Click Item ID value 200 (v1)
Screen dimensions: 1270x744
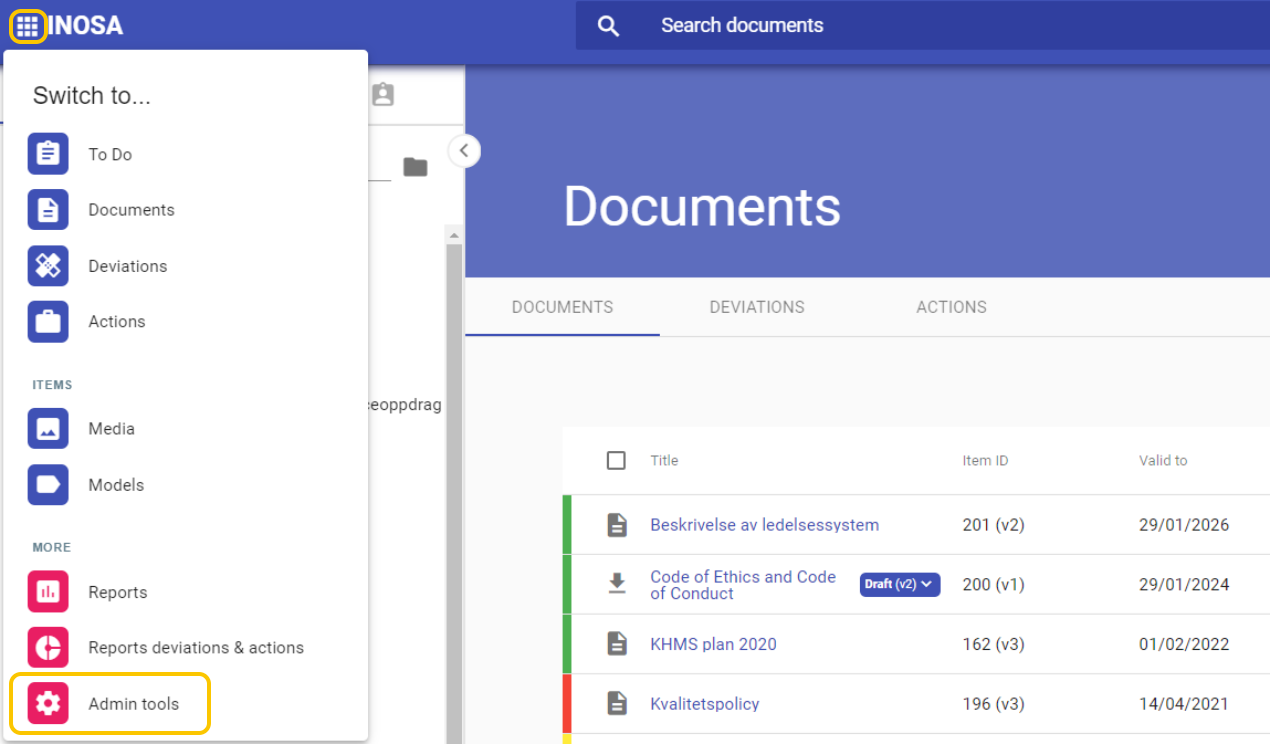click(x=993, y=585)
